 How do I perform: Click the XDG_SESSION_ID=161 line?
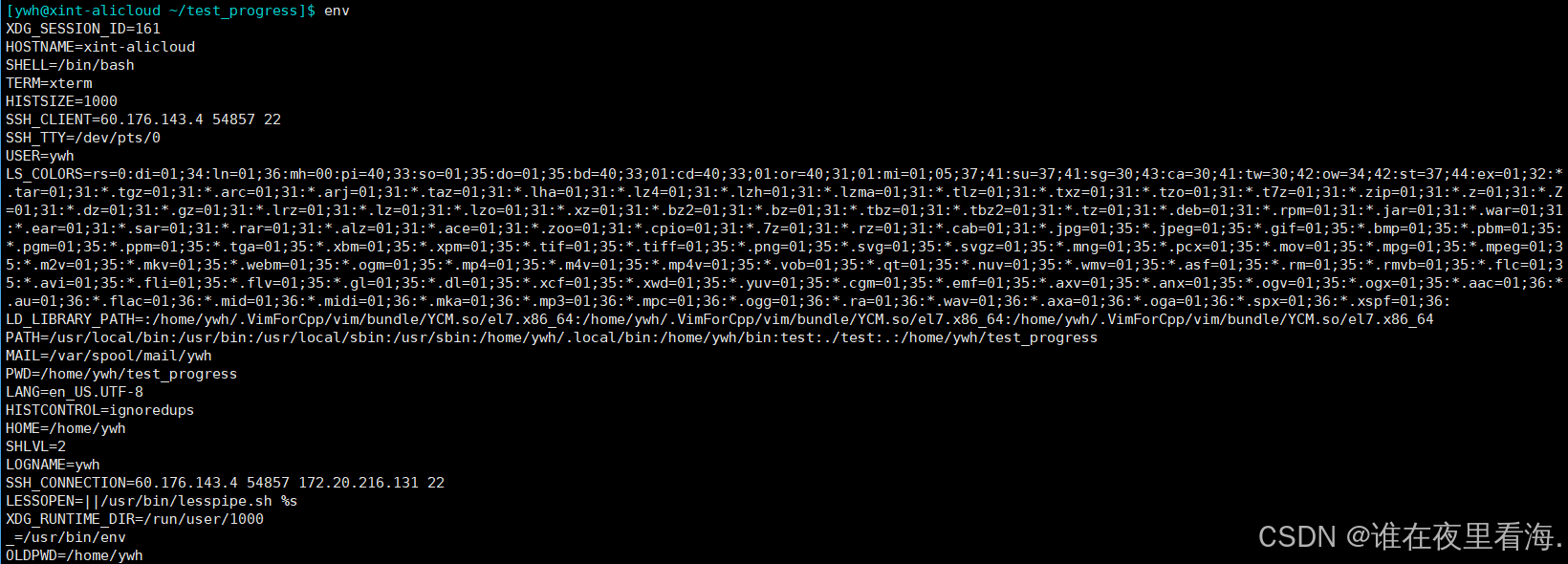point(83,29)
